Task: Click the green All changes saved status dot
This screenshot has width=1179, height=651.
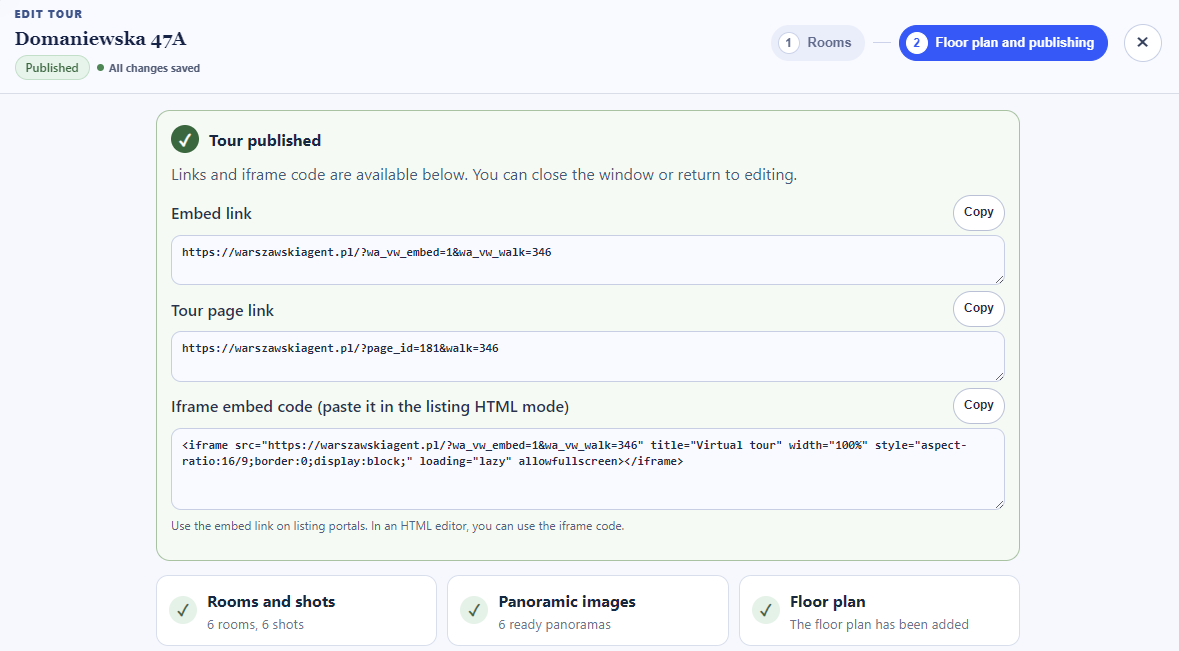Action: (x=101, y=68)
